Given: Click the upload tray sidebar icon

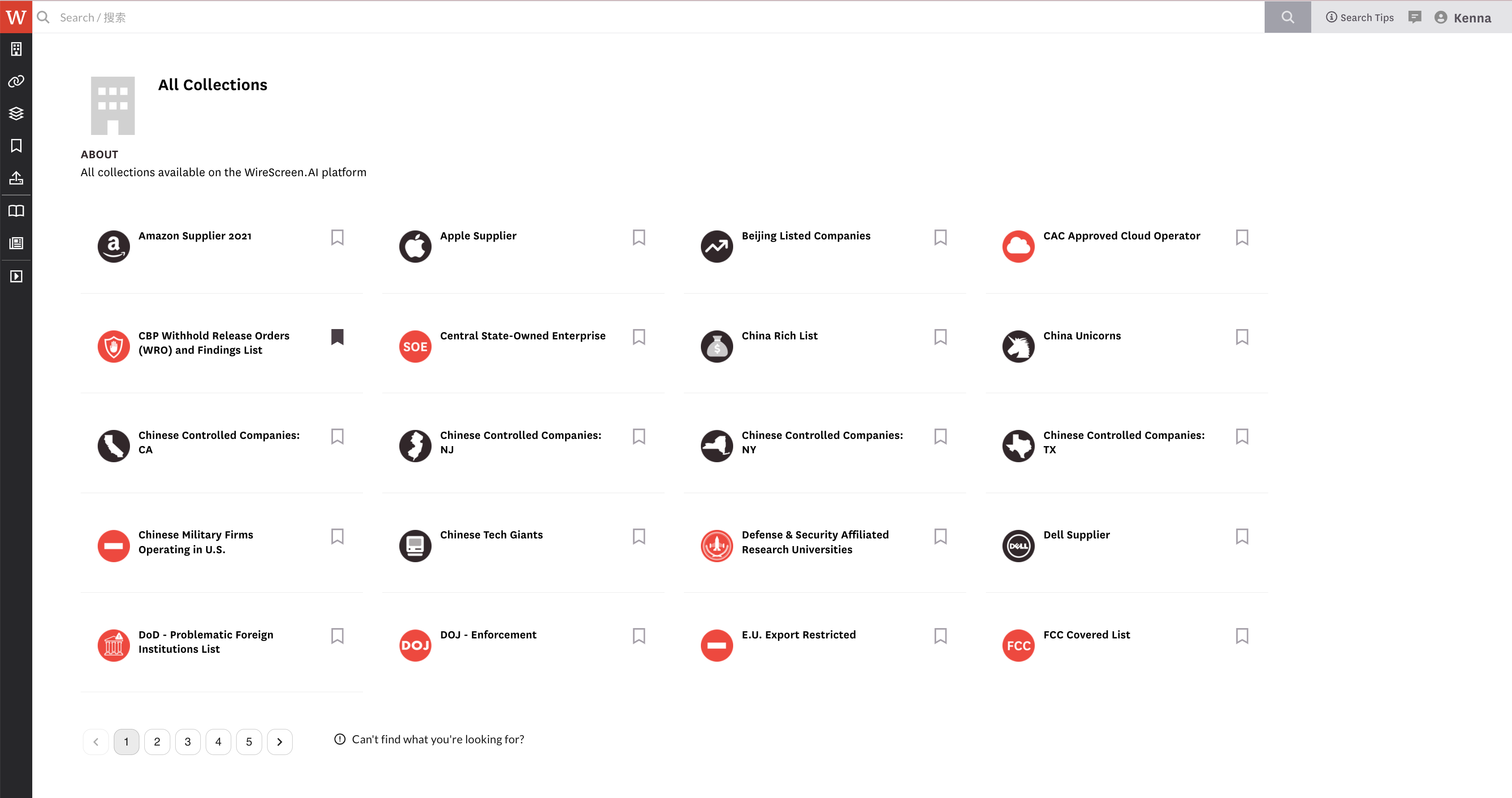Looking at the screenshot, I should (16, 178).
